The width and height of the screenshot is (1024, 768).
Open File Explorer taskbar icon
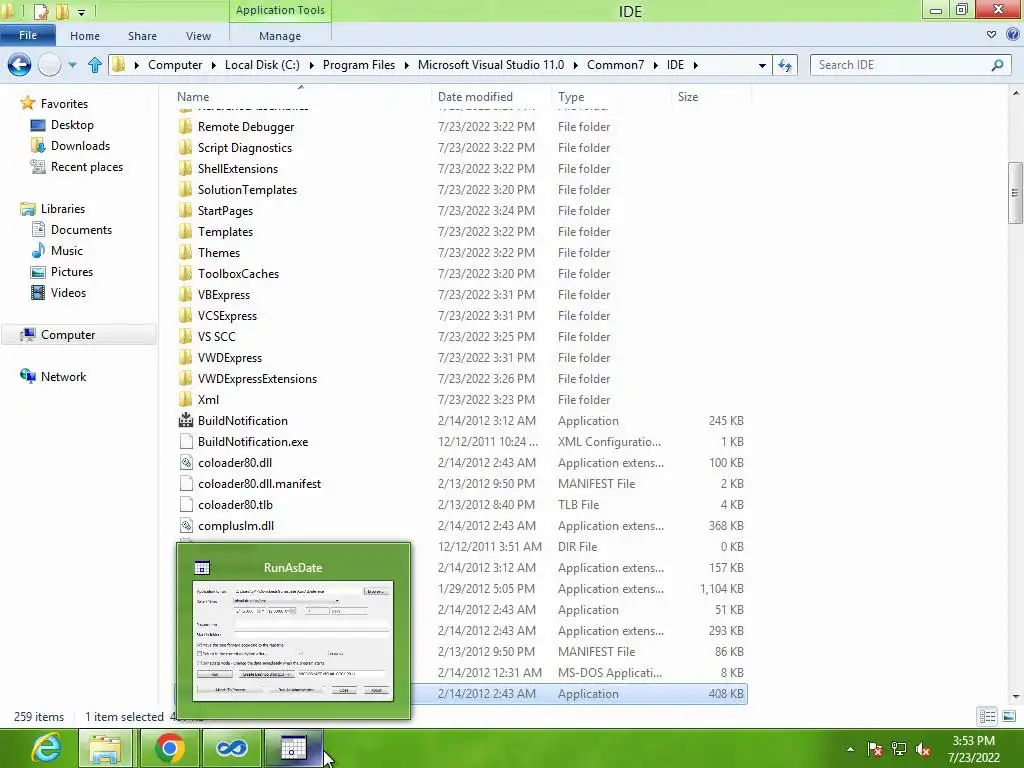tap(105, 748)
